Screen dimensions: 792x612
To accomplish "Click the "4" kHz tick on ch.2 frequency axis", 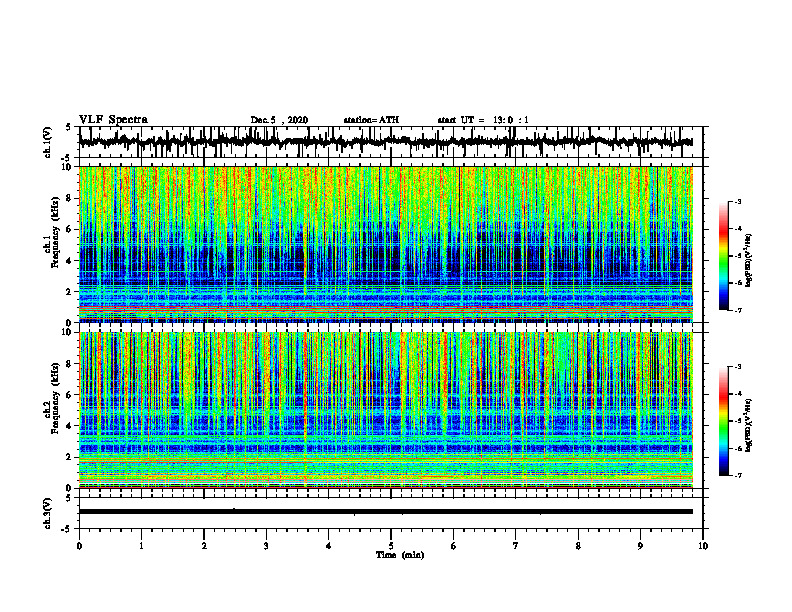I will (70, 426).
